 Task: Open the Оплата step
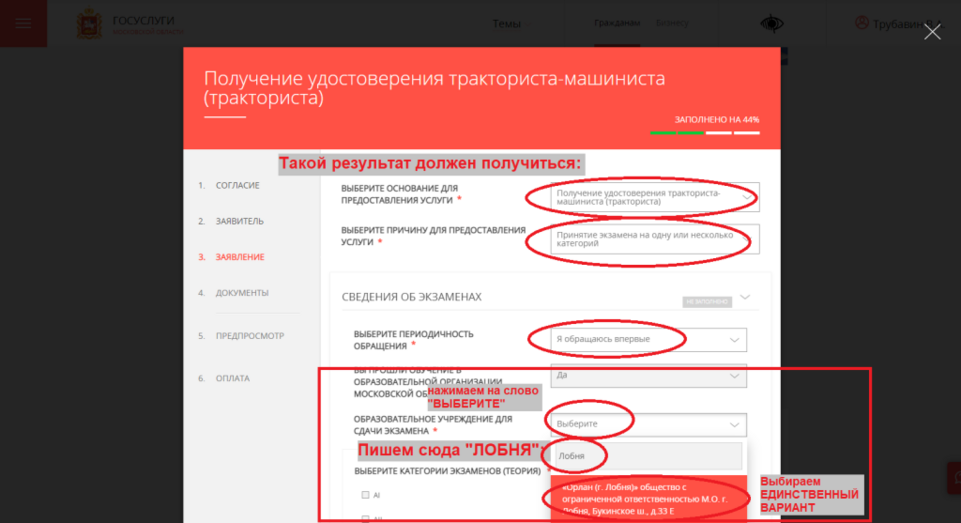tap(232, 378)
